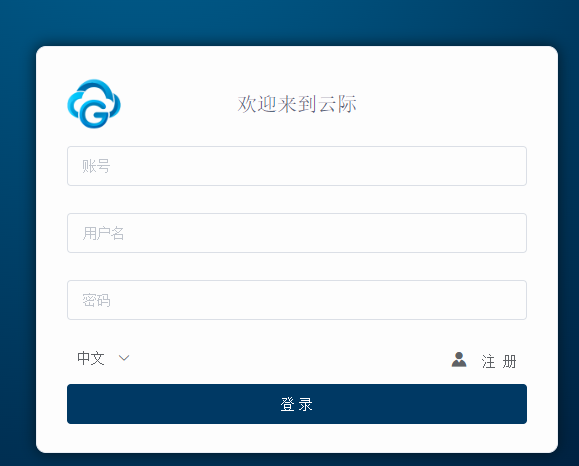Click the 账号 placeholder text
This screenshot has width=579, height=466.
point(96,166)
